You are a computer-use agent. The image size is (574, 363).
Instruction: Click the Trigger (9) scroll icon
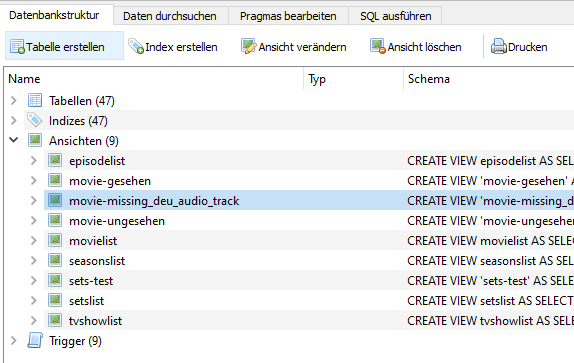[35, 341]
